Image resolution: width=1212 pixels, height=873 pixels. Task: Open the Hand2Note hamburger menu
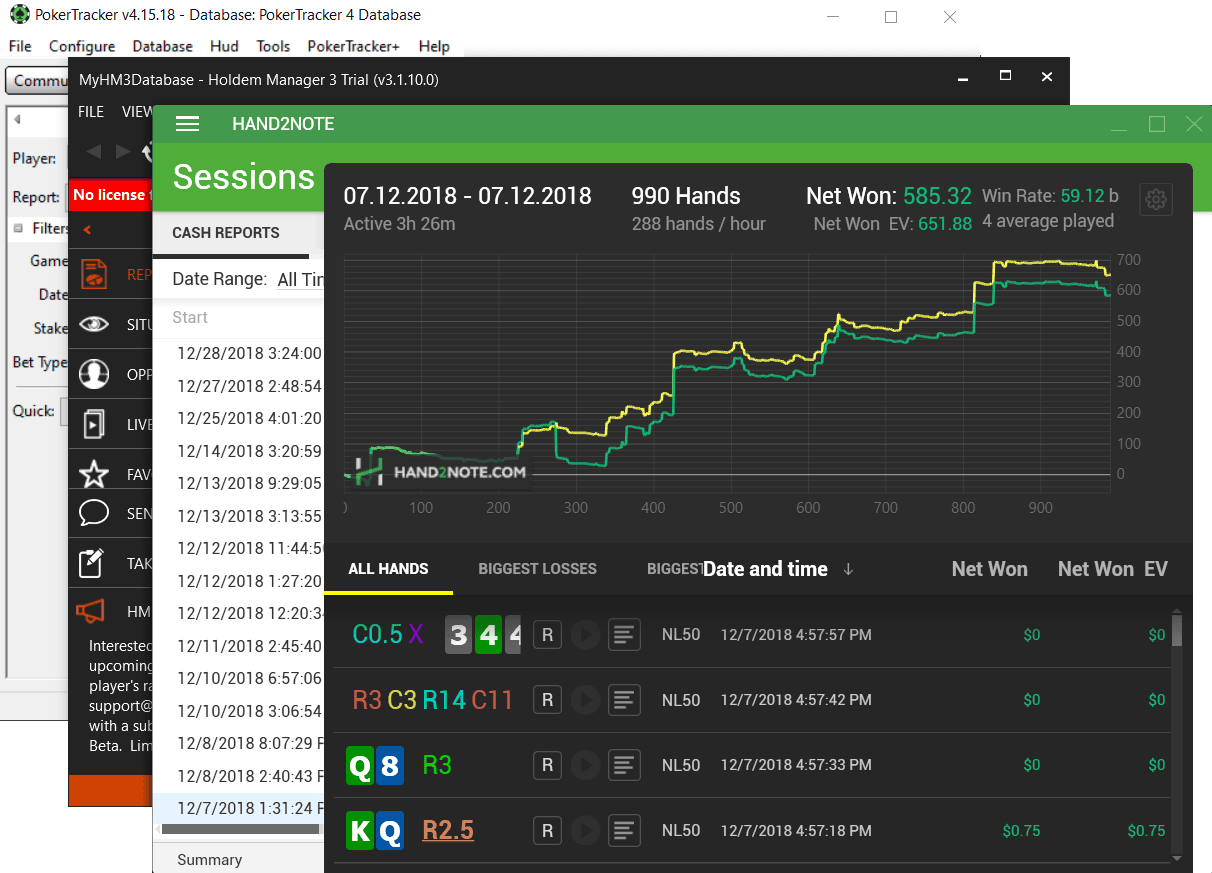(x=187, y=124)
